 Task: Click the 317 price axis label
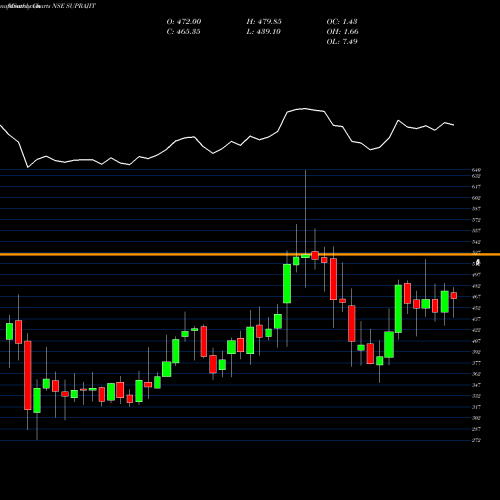(x=476, y=407)
